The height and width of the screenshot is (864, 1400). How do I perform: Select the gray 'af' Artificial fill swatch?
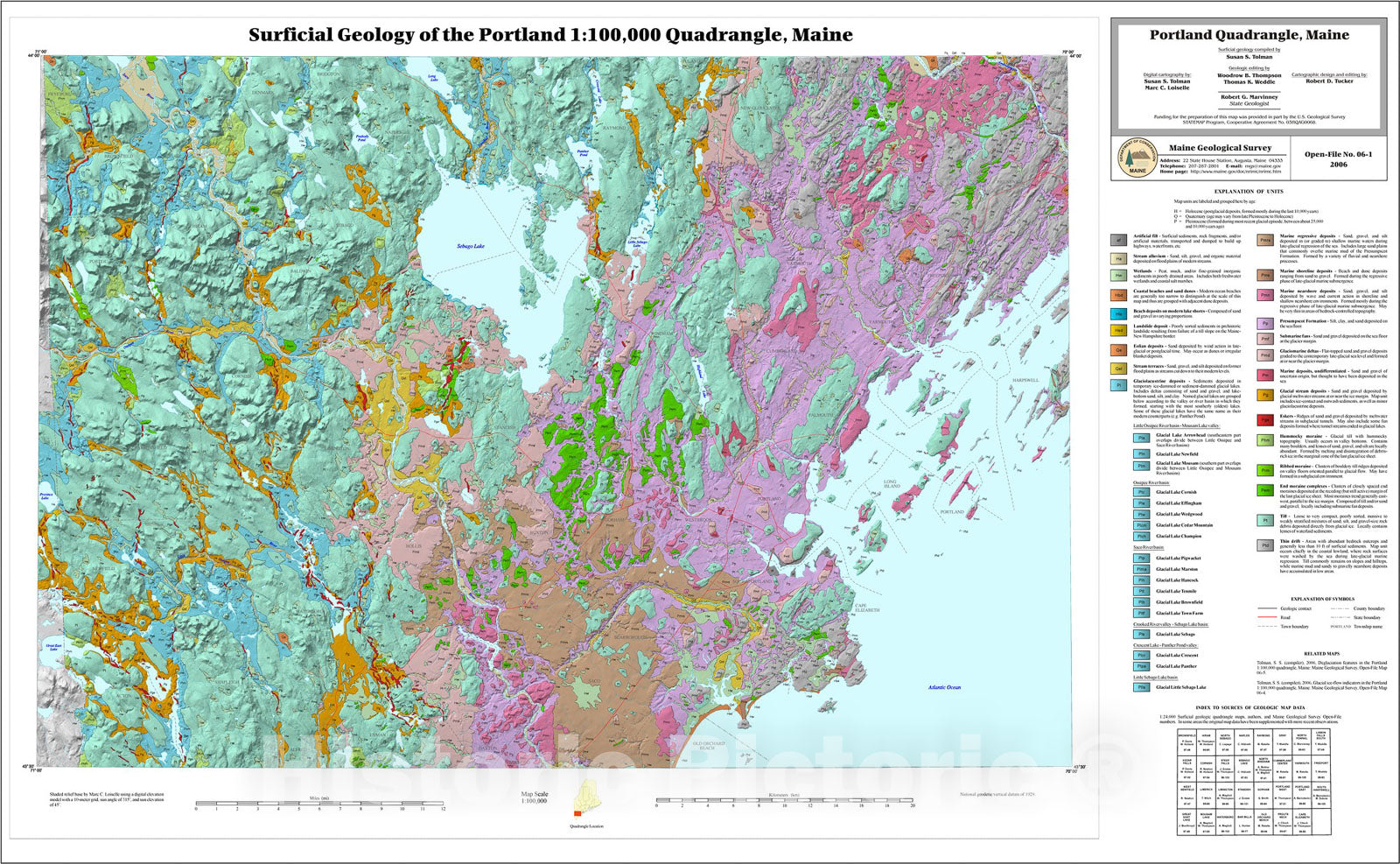pos(1118,240)
